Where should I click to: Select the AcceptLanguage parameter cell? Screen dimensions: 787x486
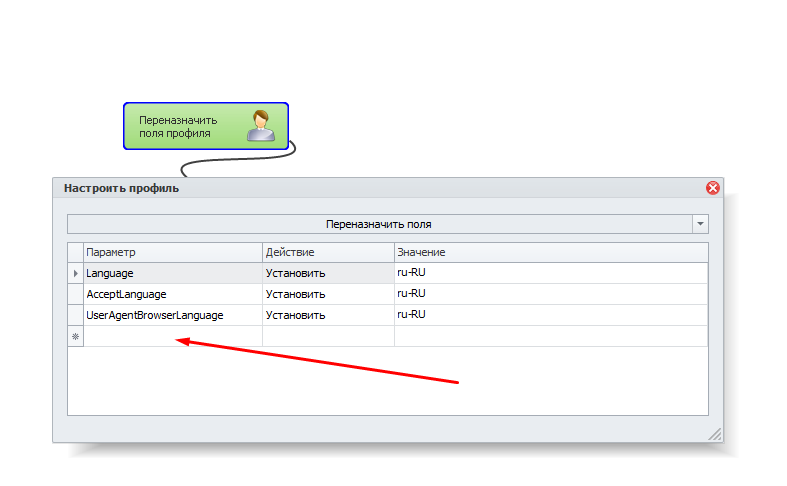point(173,294)
